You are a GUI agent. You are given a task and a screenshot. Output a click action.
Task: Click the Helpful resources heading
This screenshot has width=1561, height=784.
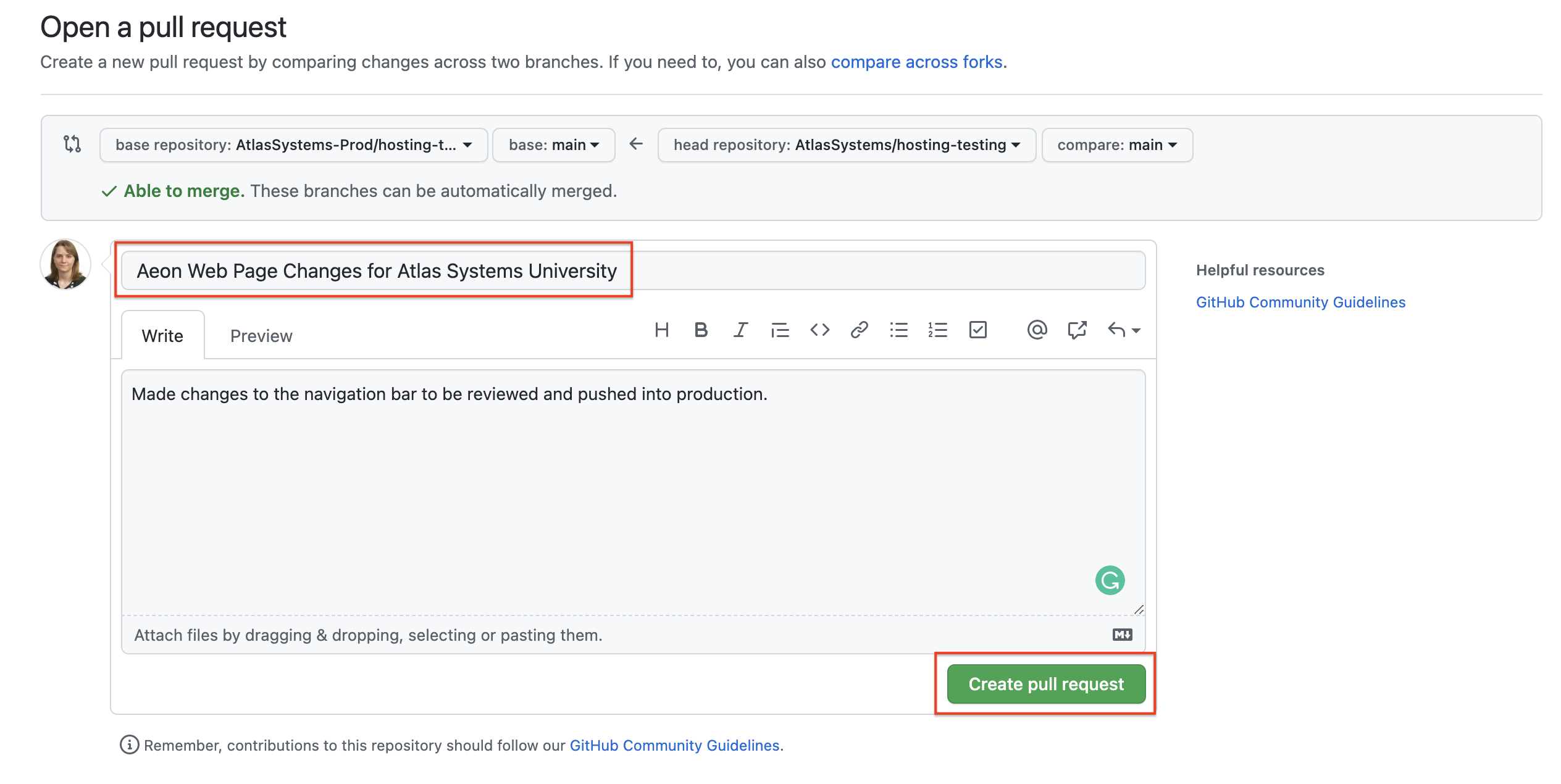(x=1260, y=270)
